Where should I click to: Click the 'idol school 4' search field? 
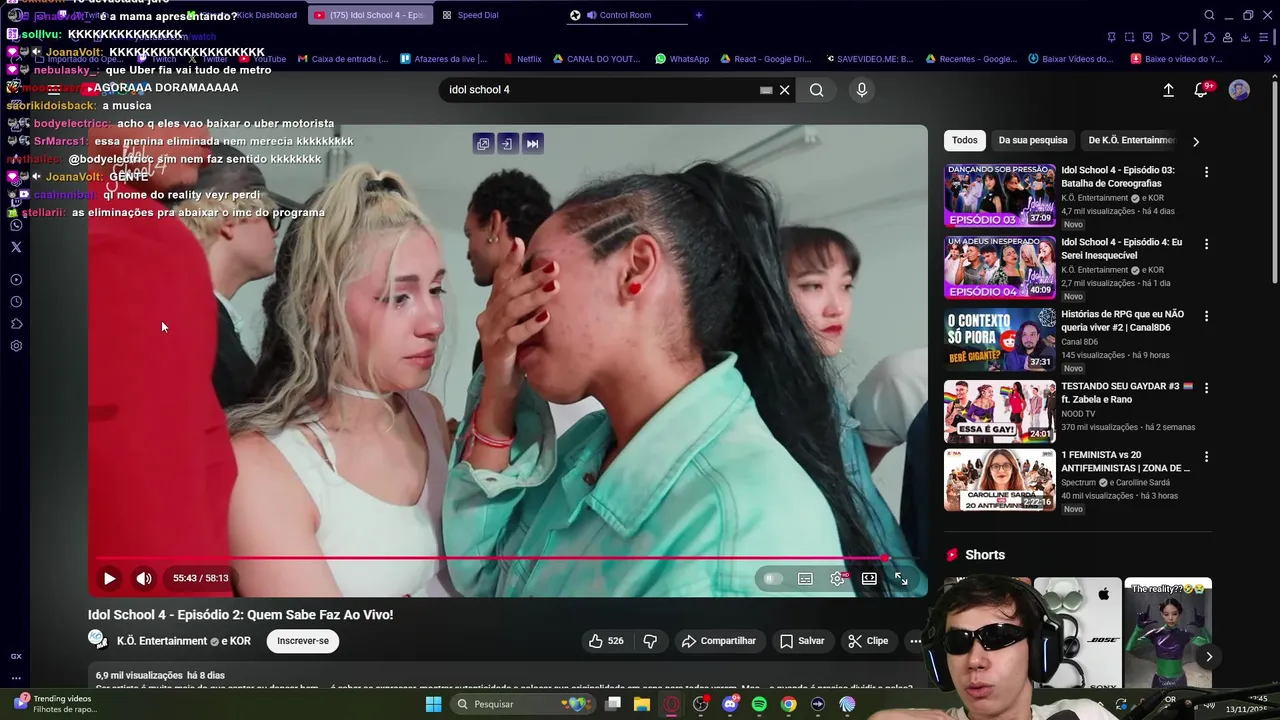[x=598, y=90]
